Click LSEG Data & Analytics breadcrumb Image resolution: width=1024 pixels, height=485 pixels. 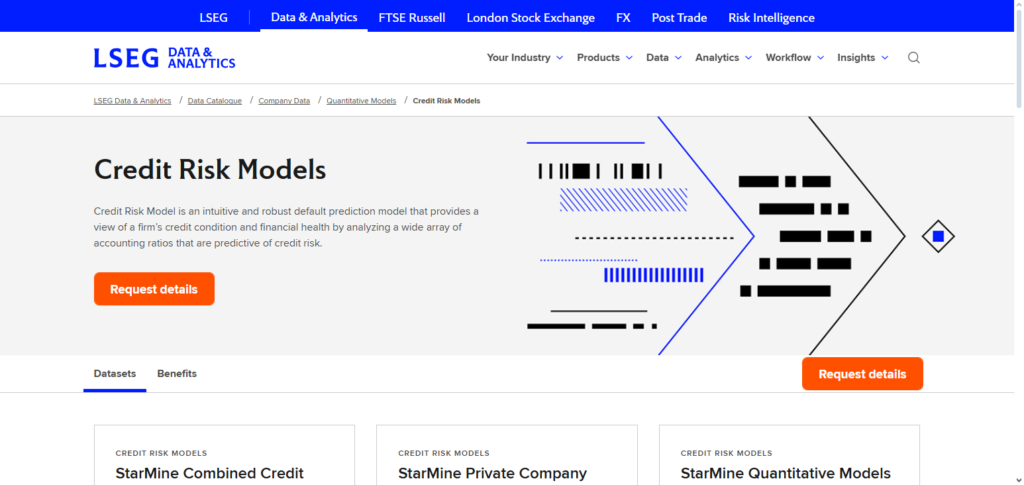pos(133,101)
